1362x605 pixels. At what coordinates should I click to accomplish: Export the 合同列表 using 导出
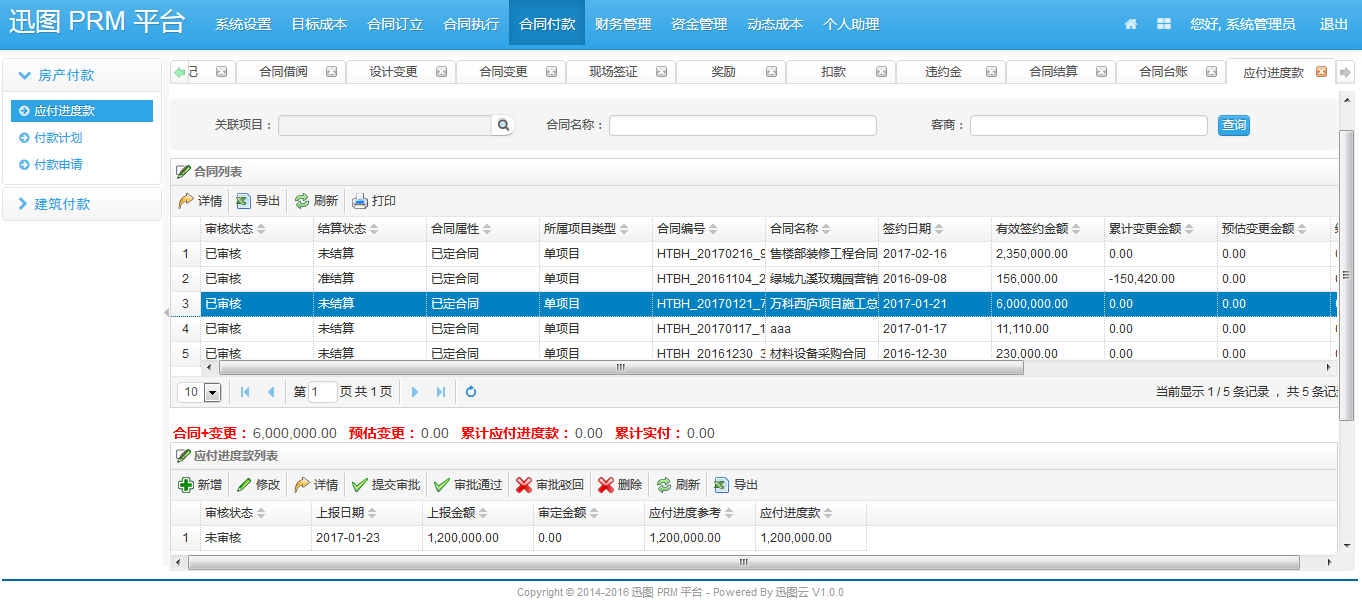click(258, 201)
